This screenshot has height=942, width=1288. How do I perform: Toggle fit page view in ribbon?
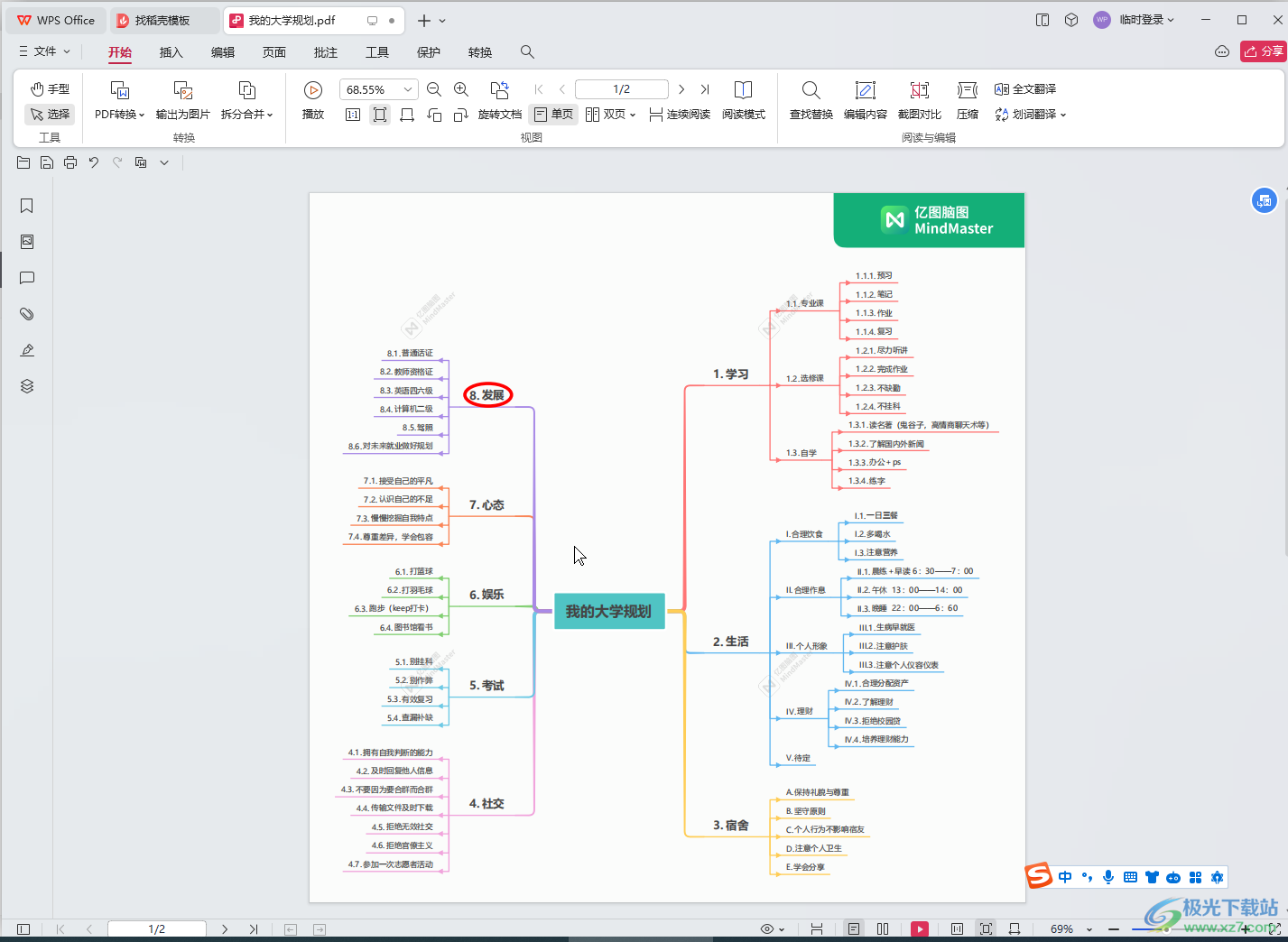point(380,115)
